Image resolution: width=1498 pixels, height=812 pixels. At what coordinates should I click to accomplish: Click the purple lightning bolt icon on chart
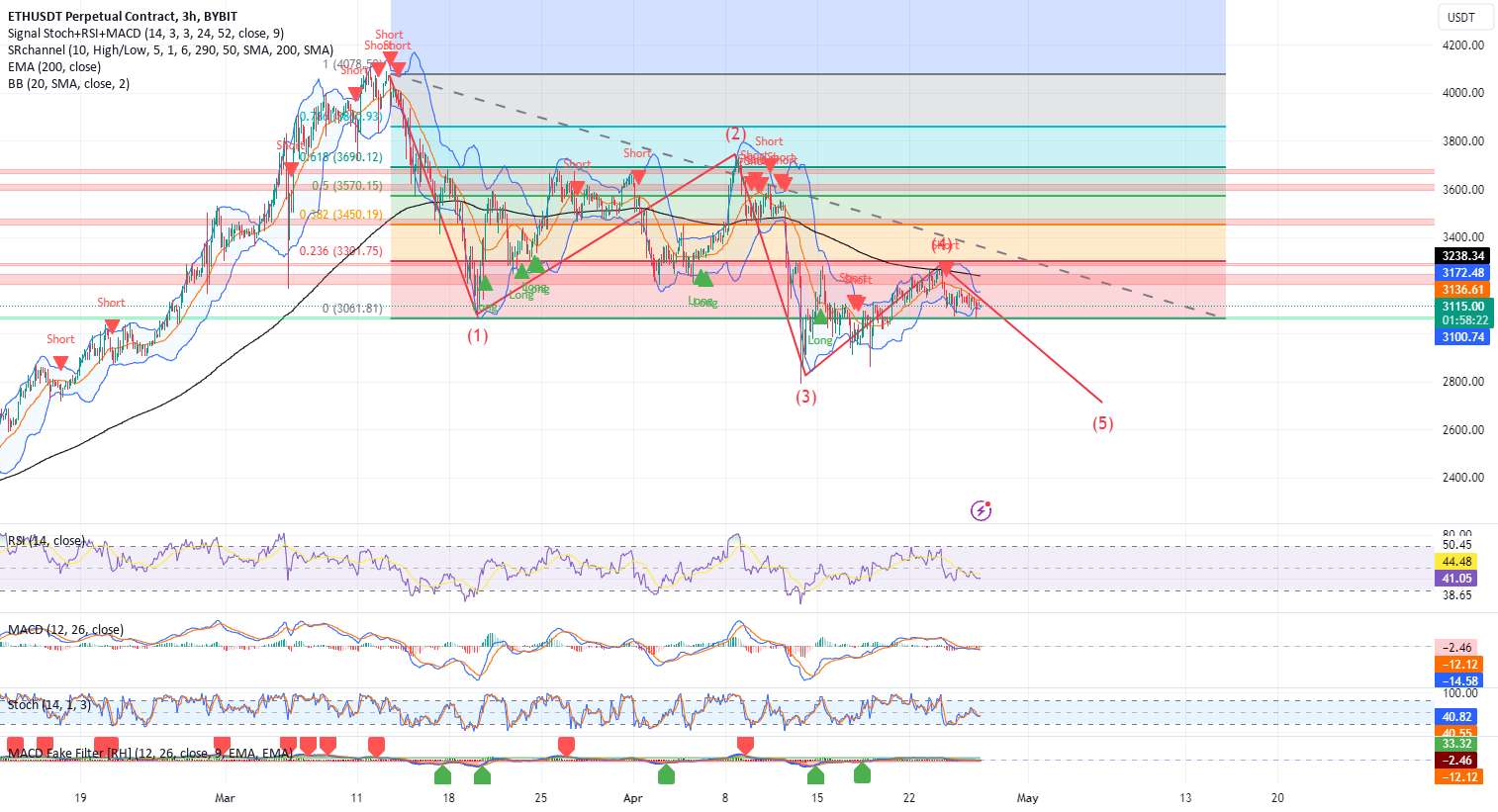pos(981,510)
